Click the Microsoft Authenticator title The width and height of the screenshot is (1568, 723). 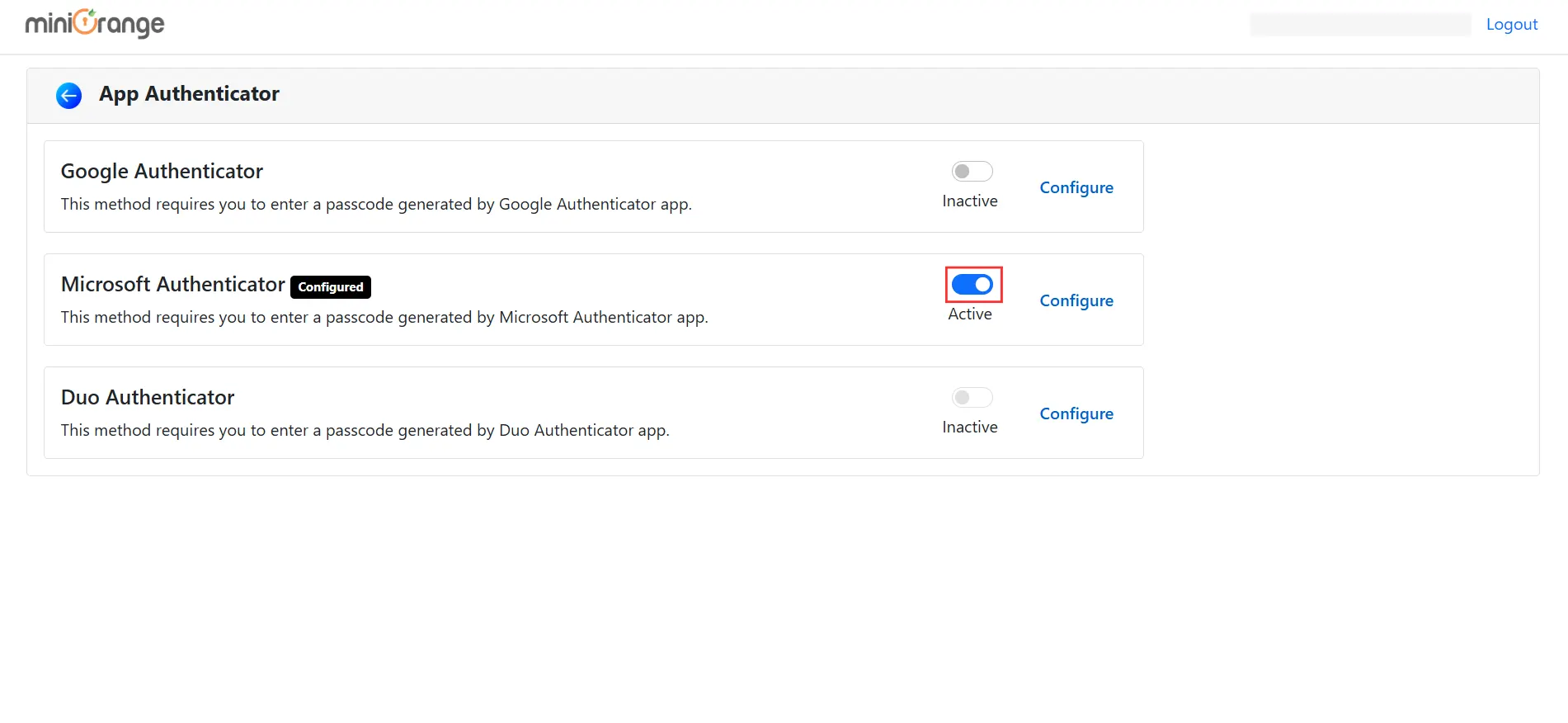pyautogui.click(x=173, y=284)
